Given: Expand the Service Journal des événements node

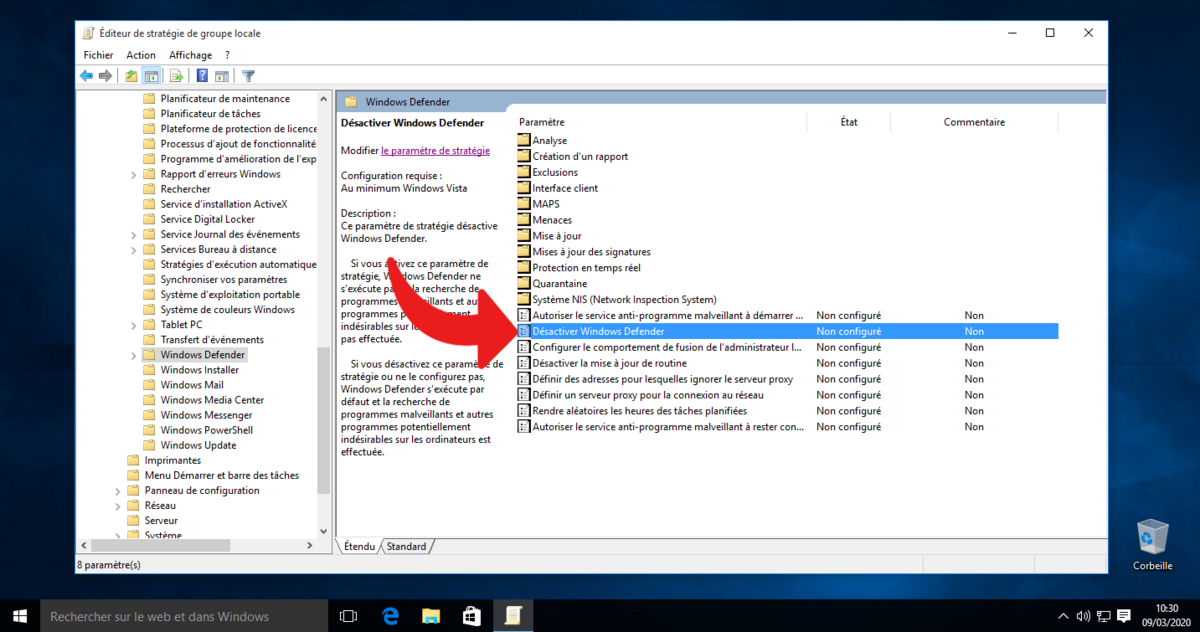Looking at the screenshot, I should (134, 234).
